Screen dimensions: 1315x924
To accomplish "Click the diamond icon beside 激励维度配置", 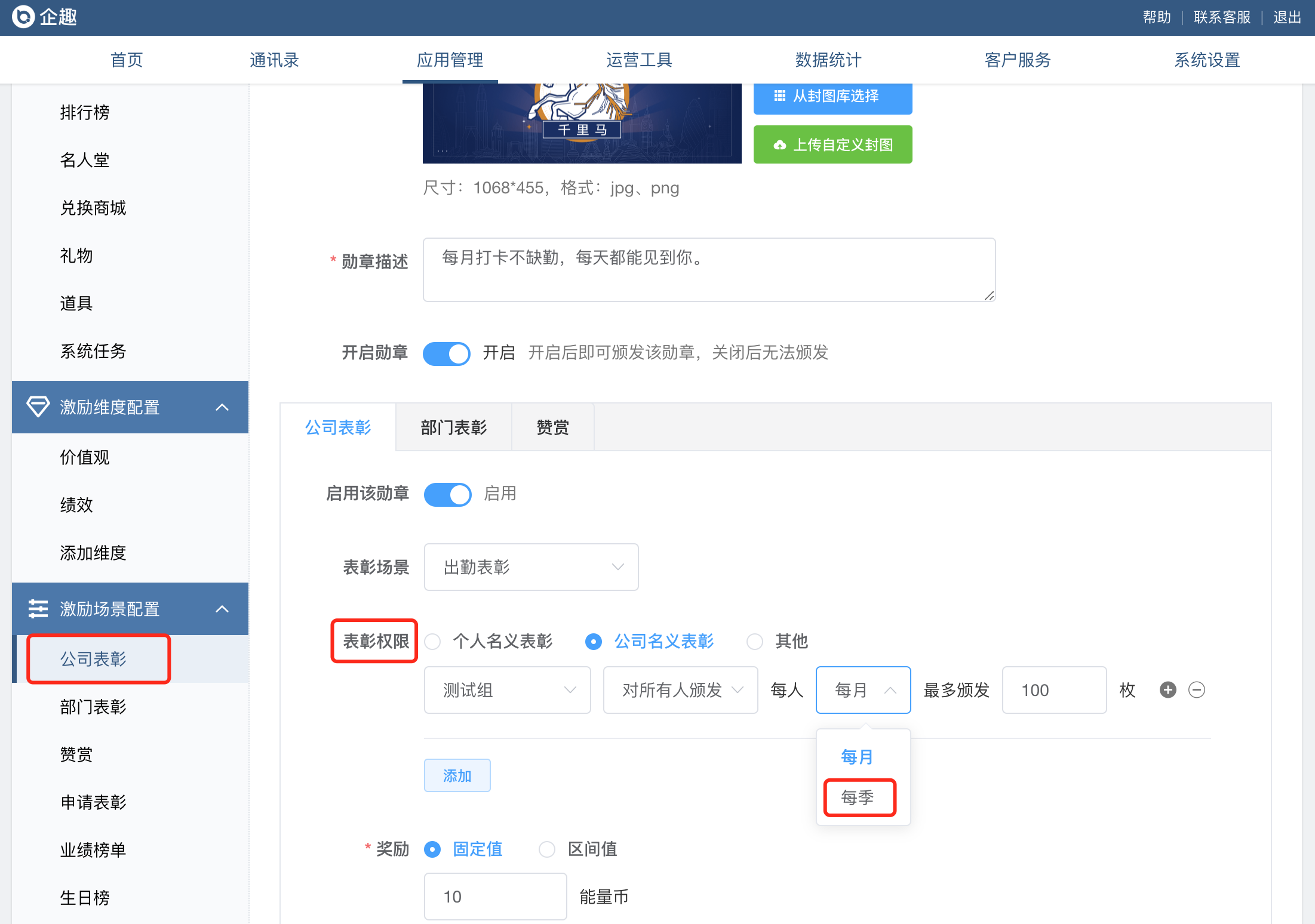I will 38,407.
